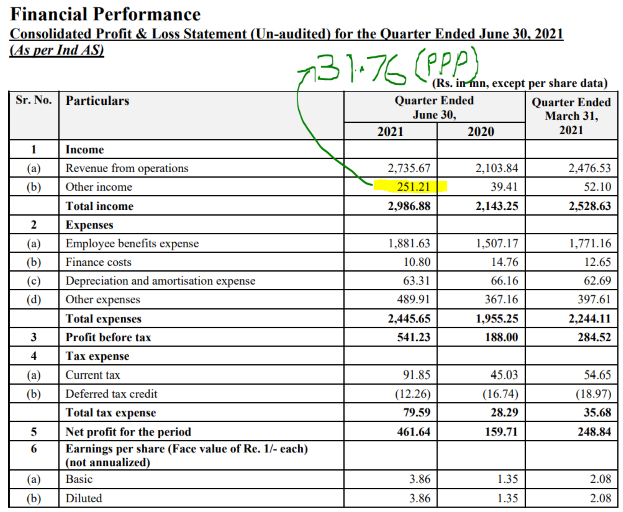Image resolution: width=623 pixels, height=512 pixels.
Task: Click total income value 2,986.88
Action: point(409,206)
